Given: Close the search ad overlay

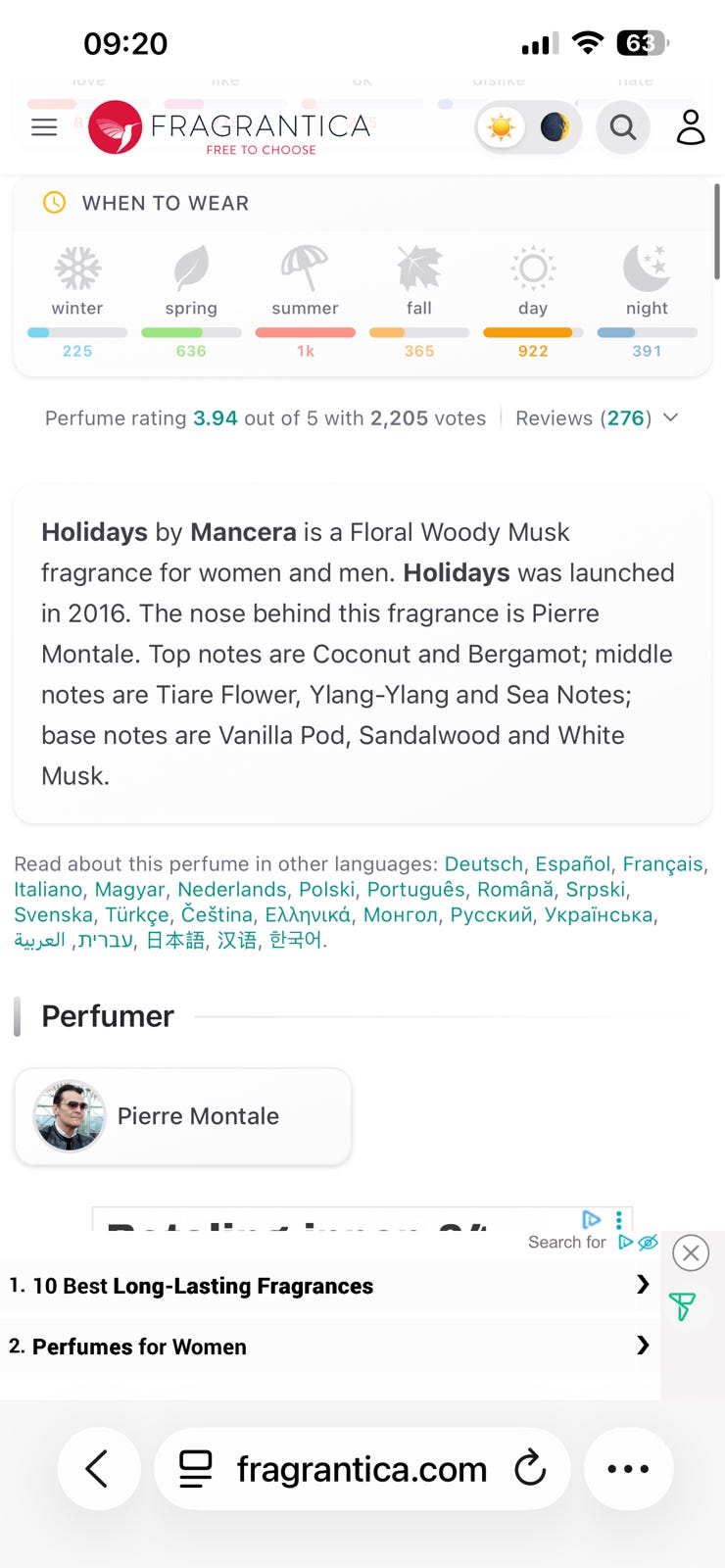Looking at the screenshot, I should pos(691,1252).
